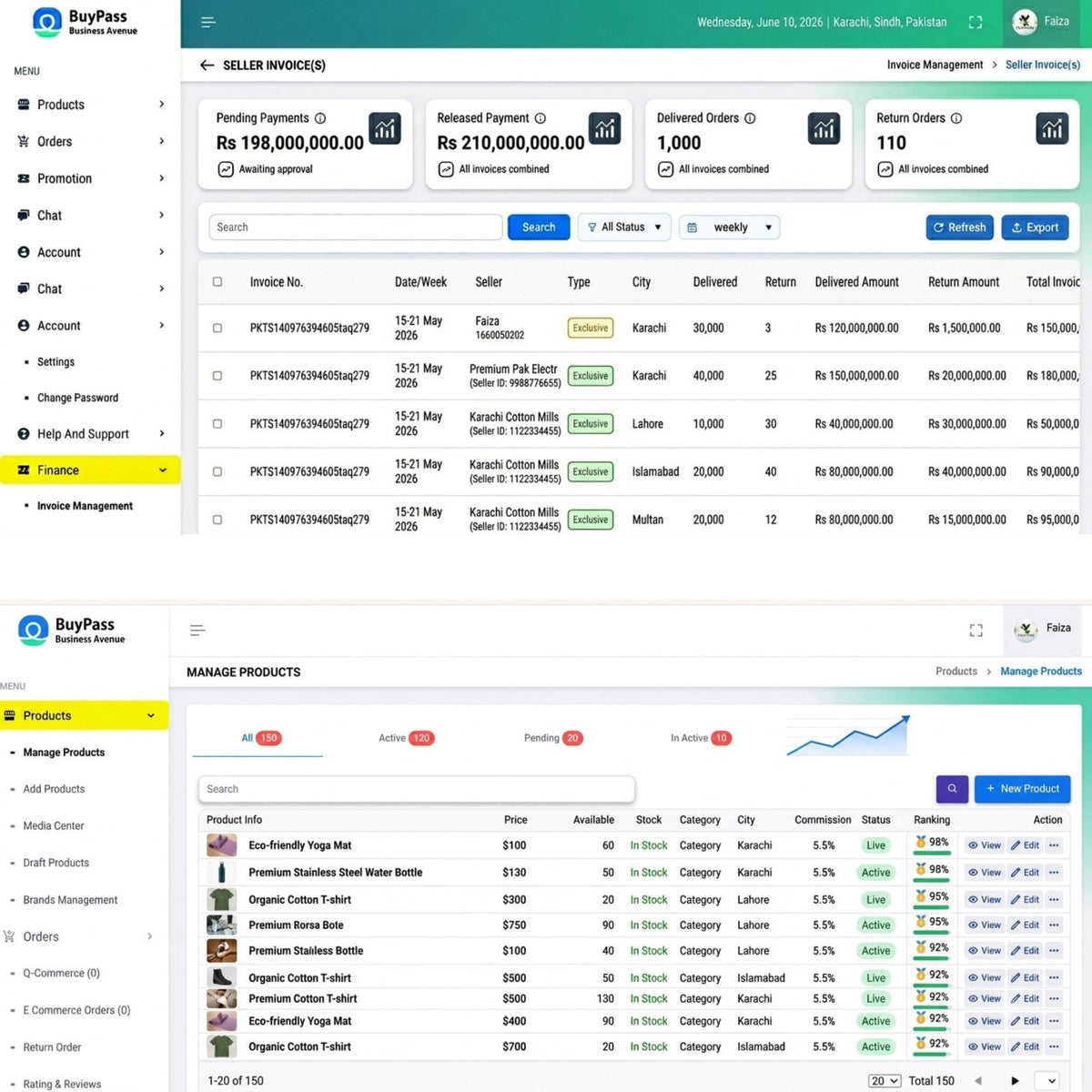Open more options for Organic Cotton T-shirt $300
This screenshot has width=1092, height=1092.
pyautogui.click(x=1054, y=900)
